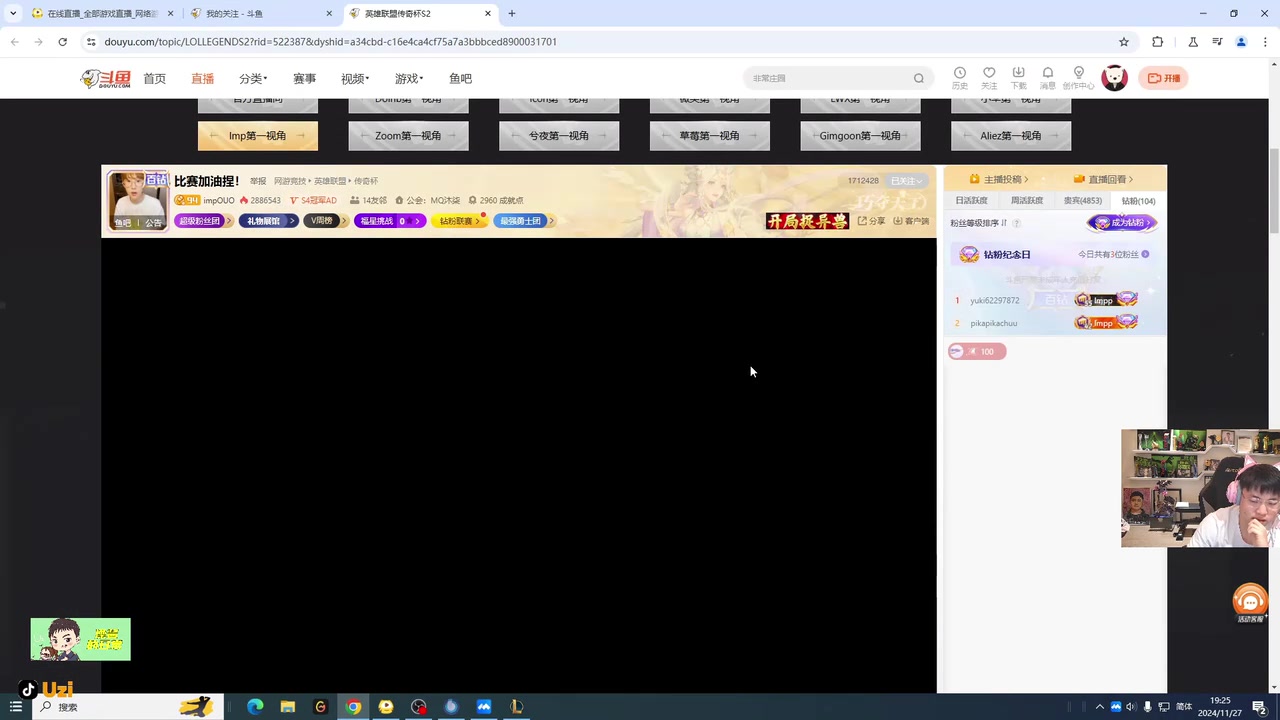This screenshot has width=1280, height=720.
Task: Click the 分享 share icon
Action: point(871,221)
